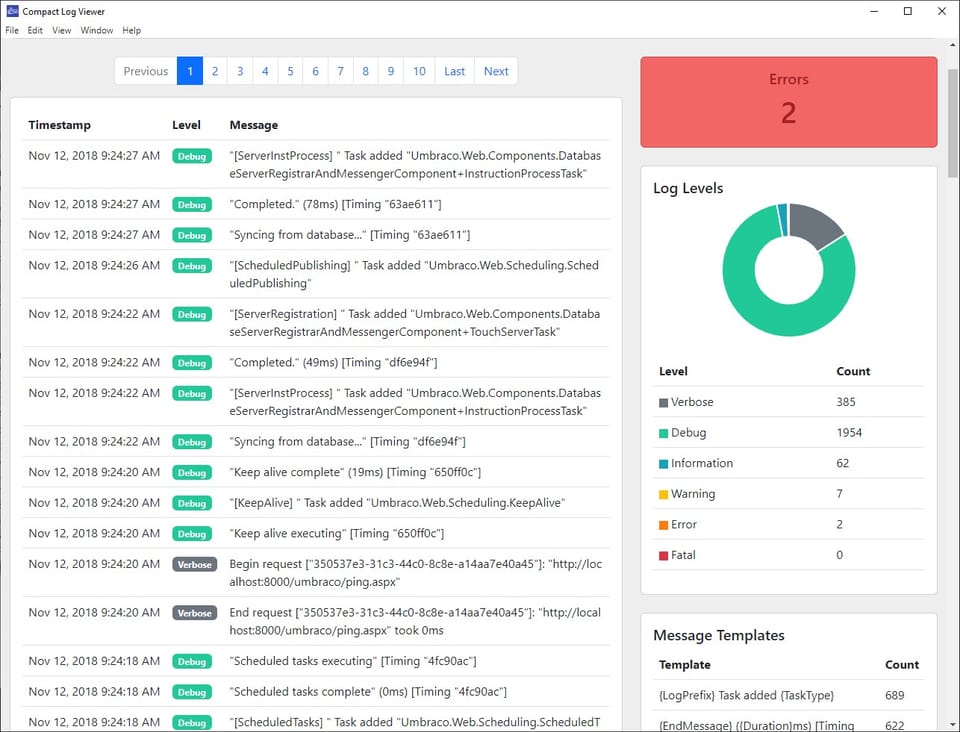Click the Warning color square in the legend
This screenshot has height=732, width=960.
click(x=664, y=494)
